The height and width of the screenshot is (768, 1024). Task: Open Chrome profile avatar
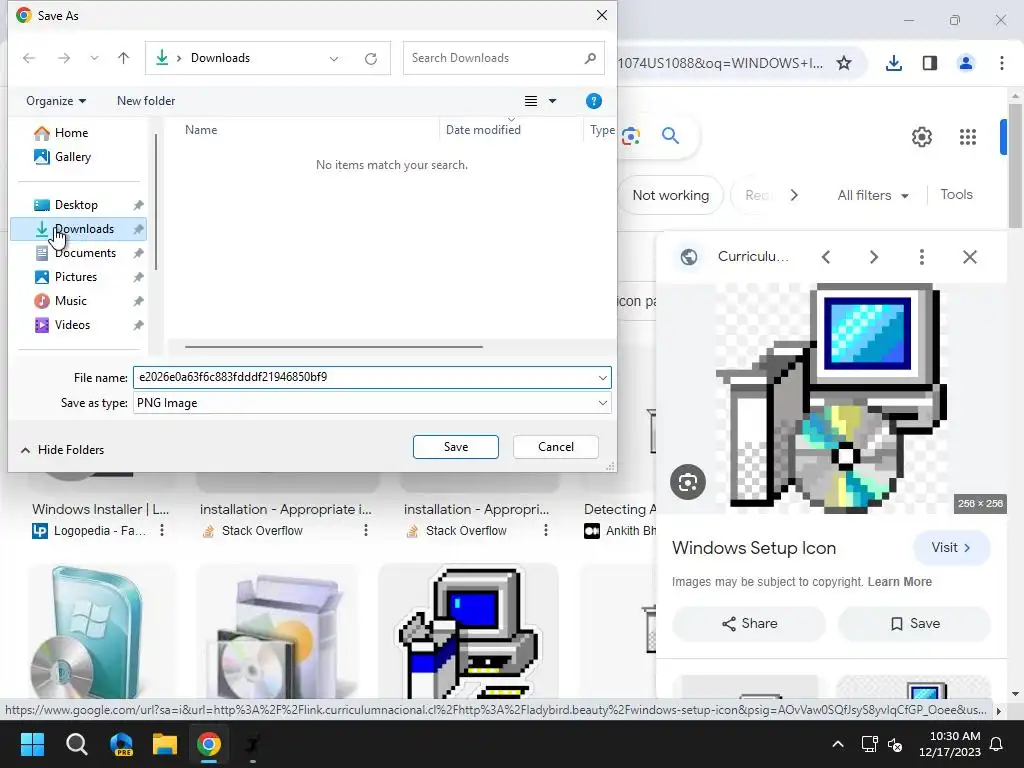pyautogui.click(x=966, y=63)
